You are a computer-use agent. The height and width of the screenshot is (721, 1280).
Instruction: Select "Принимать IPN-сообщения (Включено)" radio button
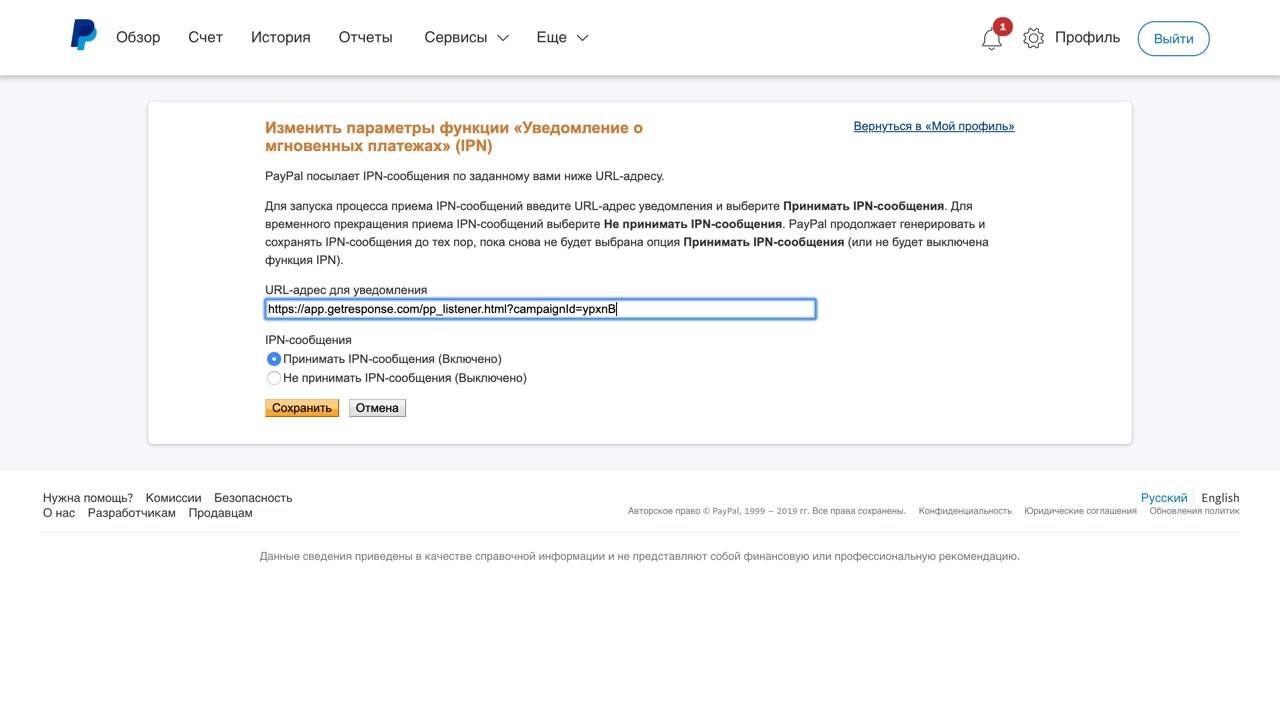pos(274,359)
